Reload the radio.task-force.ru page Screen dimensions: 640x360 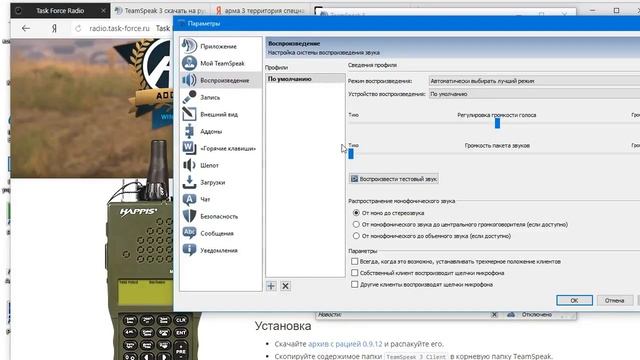pyautogui.click(x=78, y=28)
